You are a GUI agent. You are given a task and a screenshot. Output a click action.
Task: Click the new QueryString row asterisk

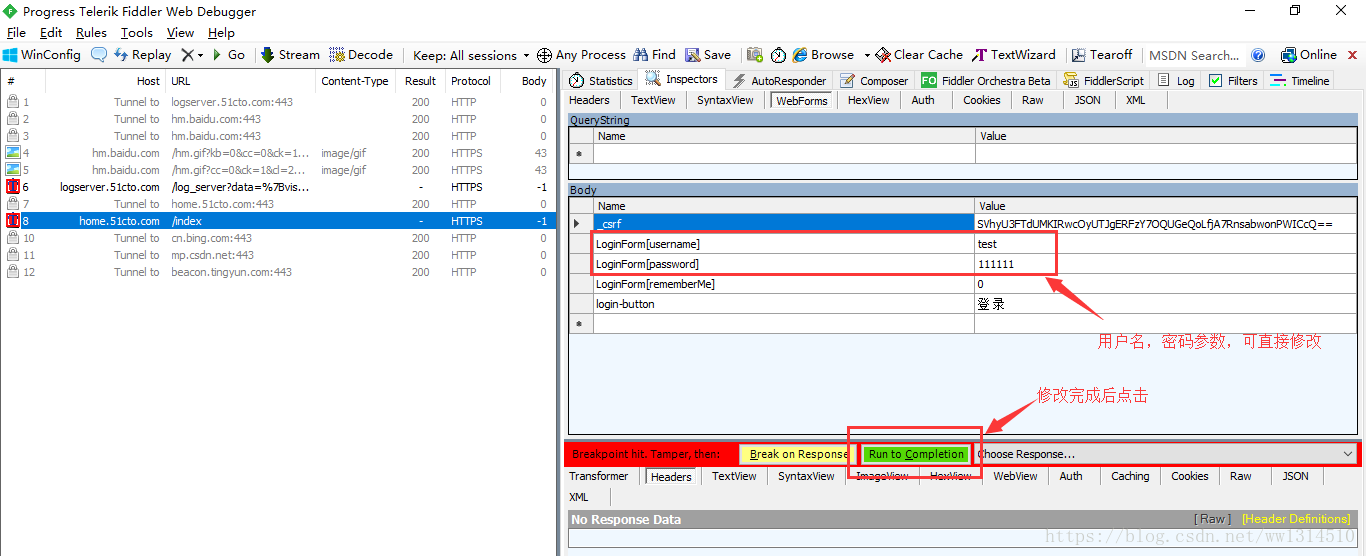[579, 154]
